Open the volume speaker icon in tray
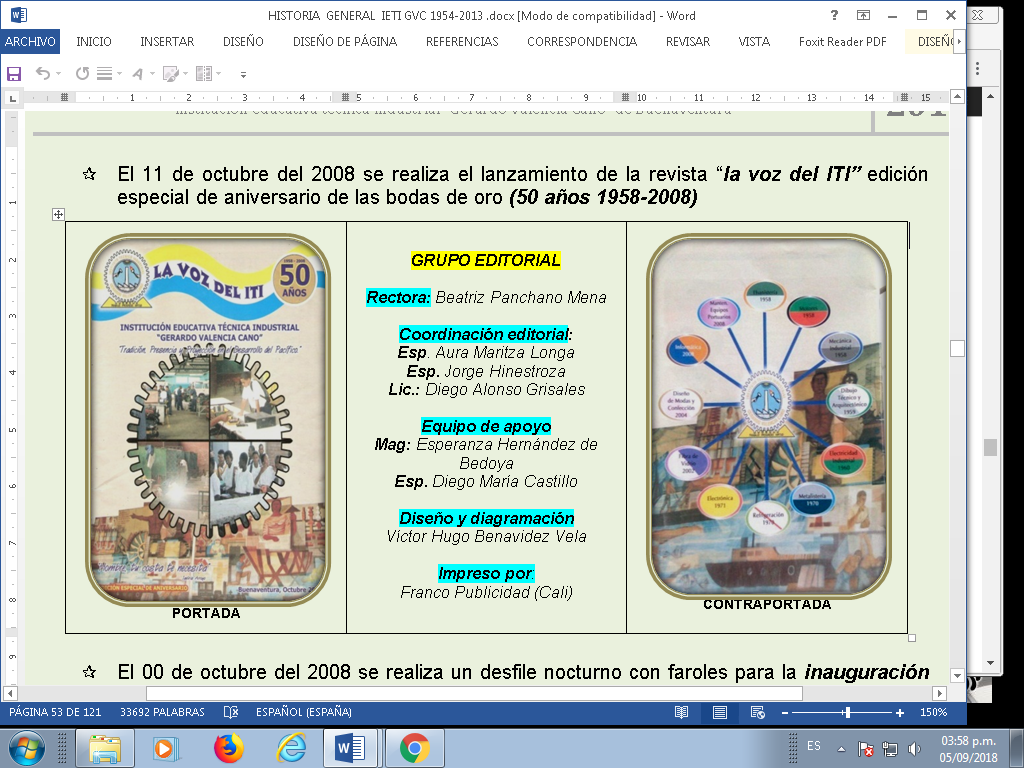Viewport: 1024px width, 768px height. (914, 749)
